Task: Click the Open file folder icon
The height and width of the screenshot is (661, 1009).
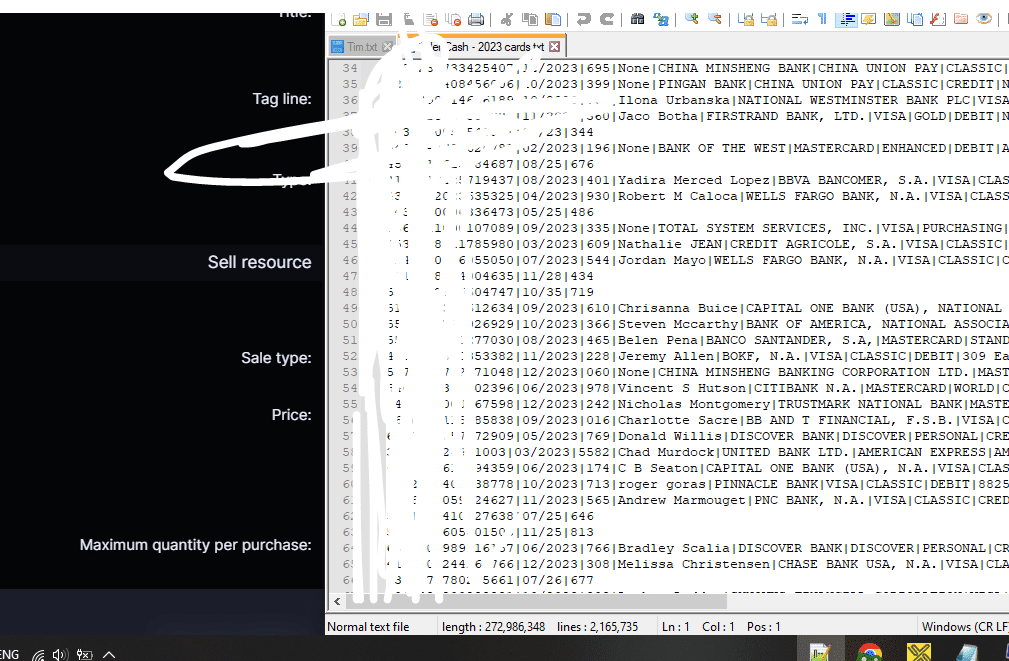Action: 361,19
